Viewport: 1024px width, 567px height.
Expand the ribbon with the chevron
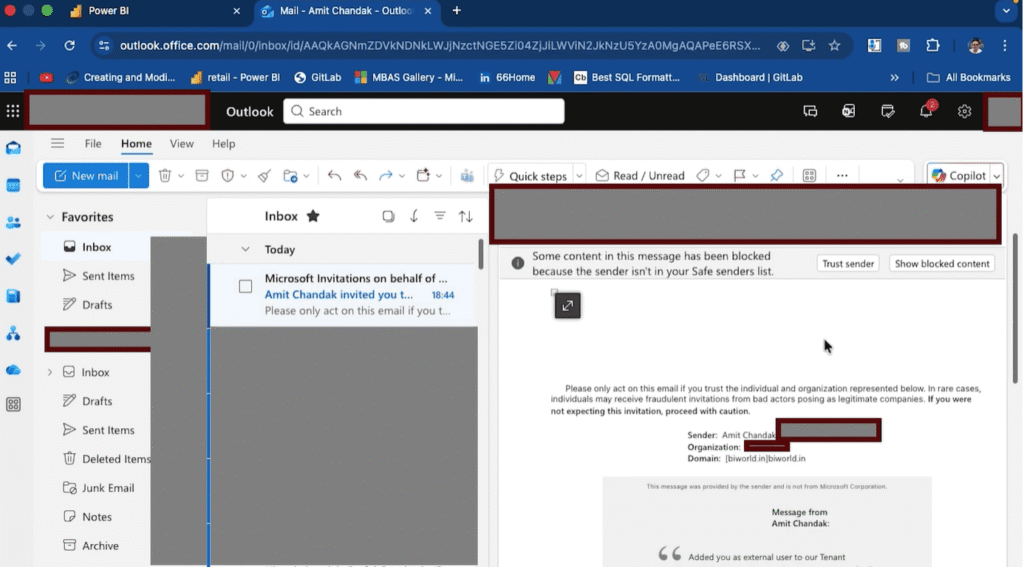point(900,180)
